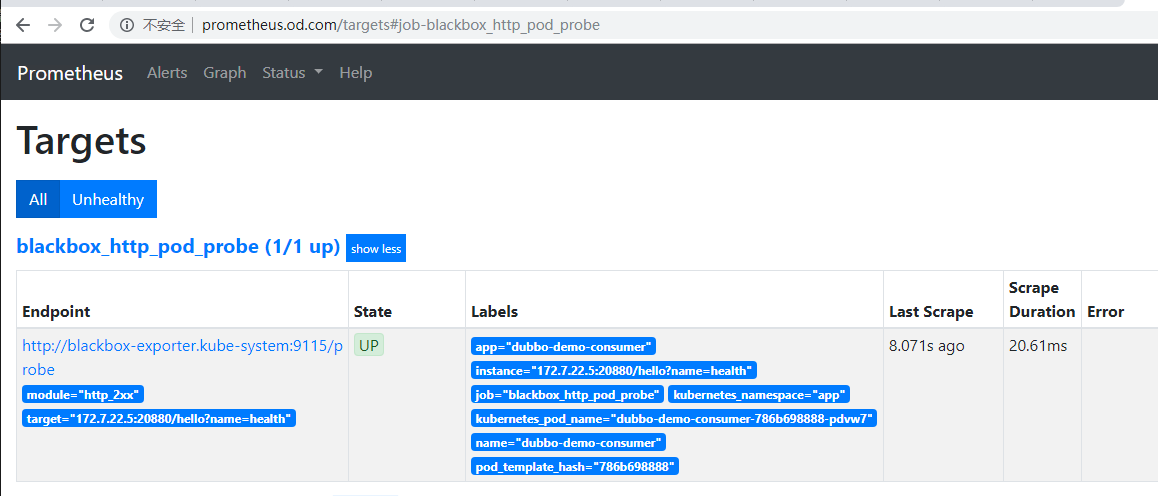Click the browser forward arrow
The image size is (1158, 496).
click(x=55, y=25)
